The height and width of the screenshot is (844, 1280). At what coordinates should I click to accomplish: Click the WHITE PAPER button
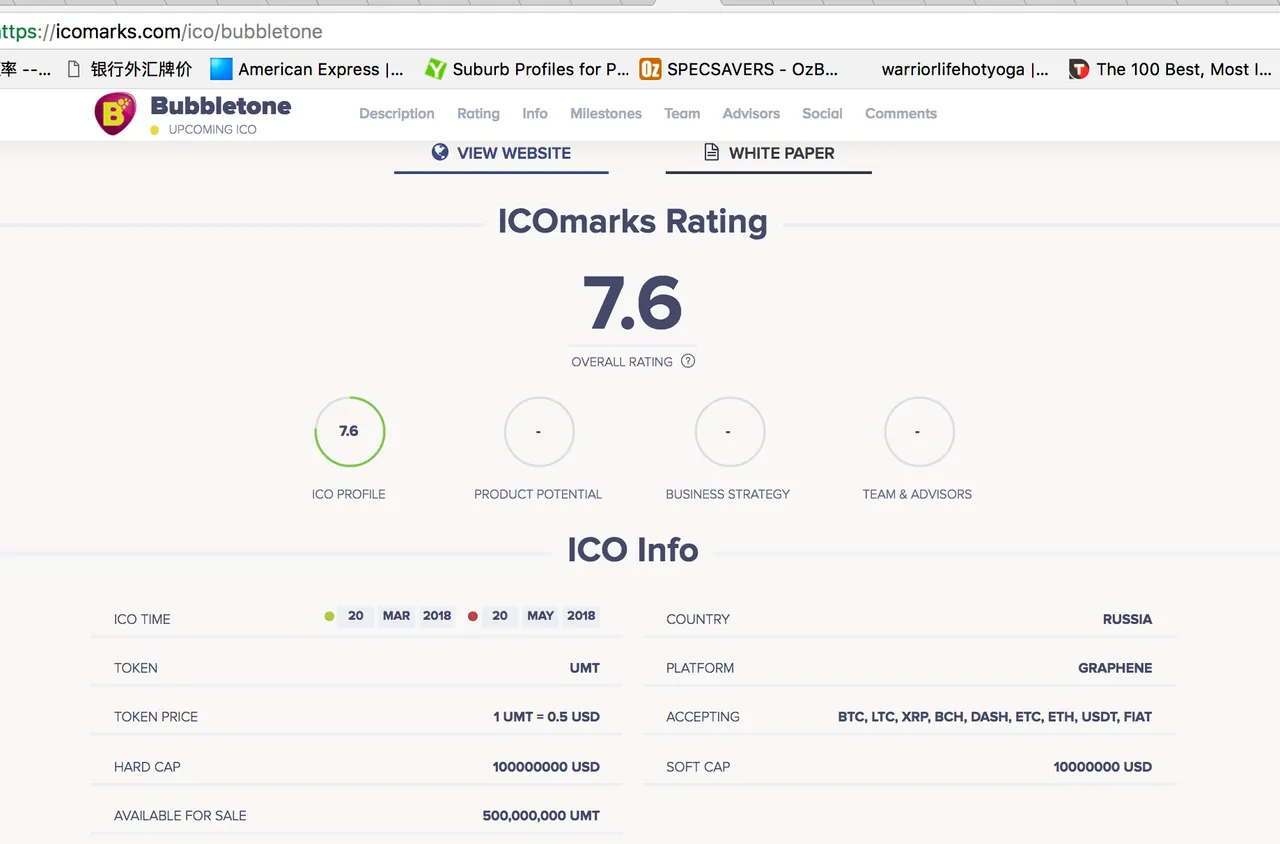769,154
